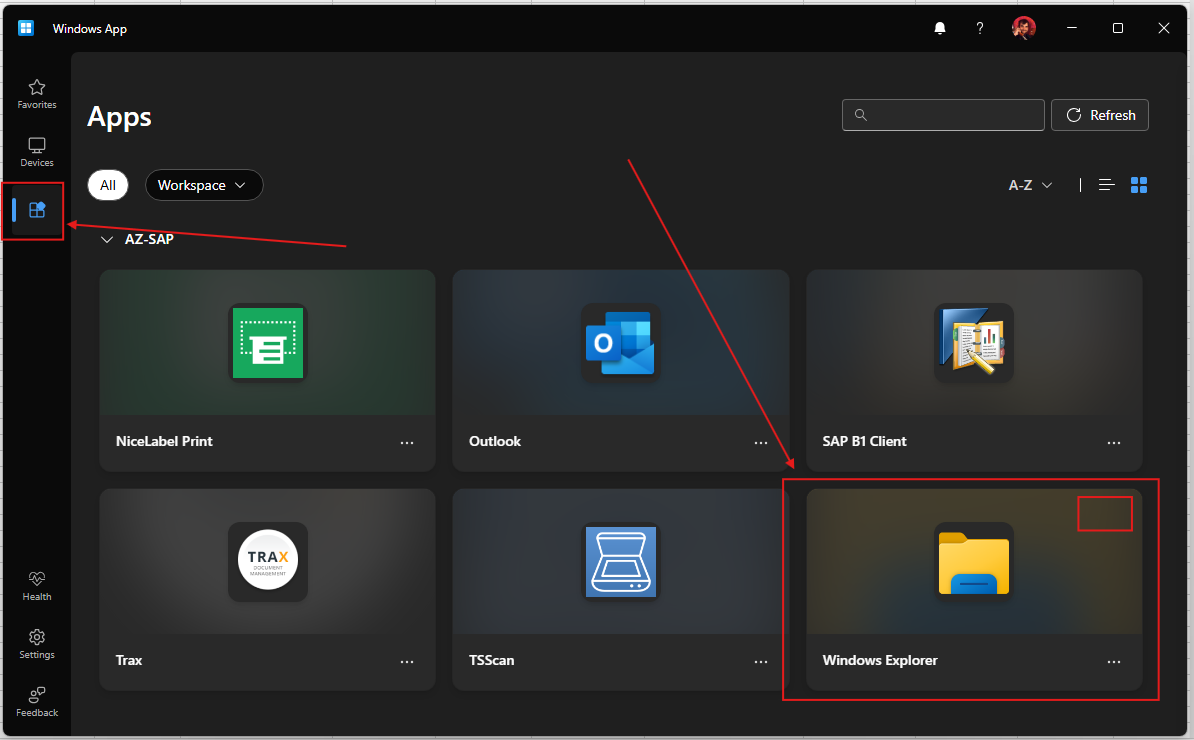Open the help question mark
1194x740 pixels.
980,29
